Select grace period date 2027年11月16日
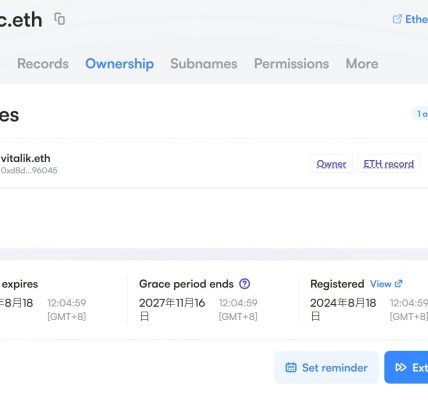Viewport: 428px width, 400px height. tap(172, 309)
